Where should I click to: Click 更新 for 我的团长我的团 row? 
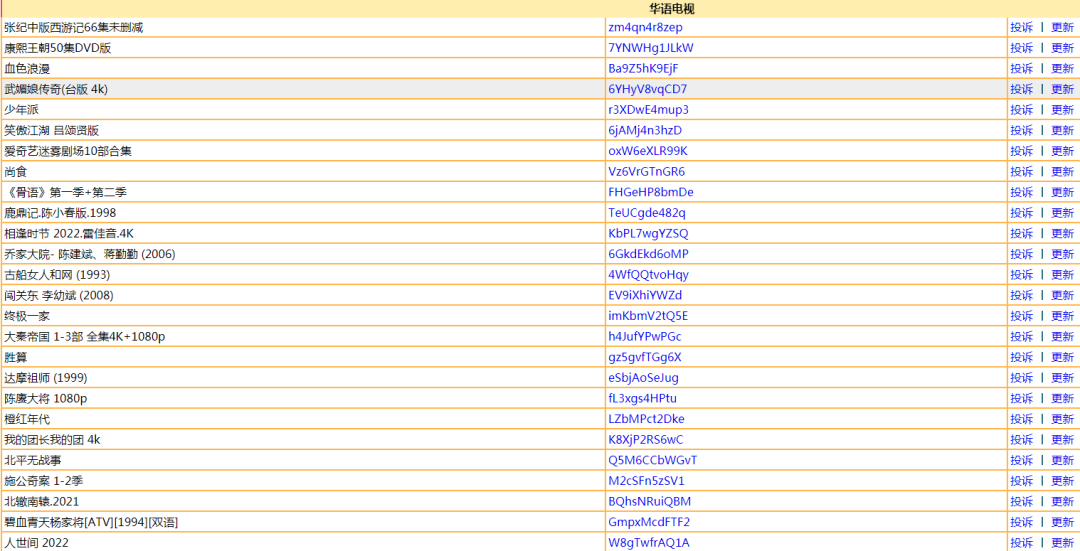1062,439
